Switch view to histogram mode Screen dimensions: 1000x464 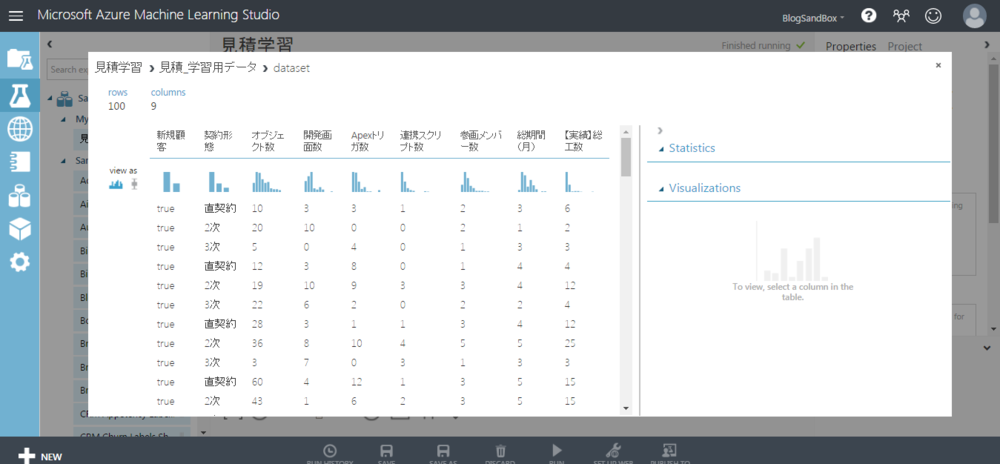pos(116,184)
